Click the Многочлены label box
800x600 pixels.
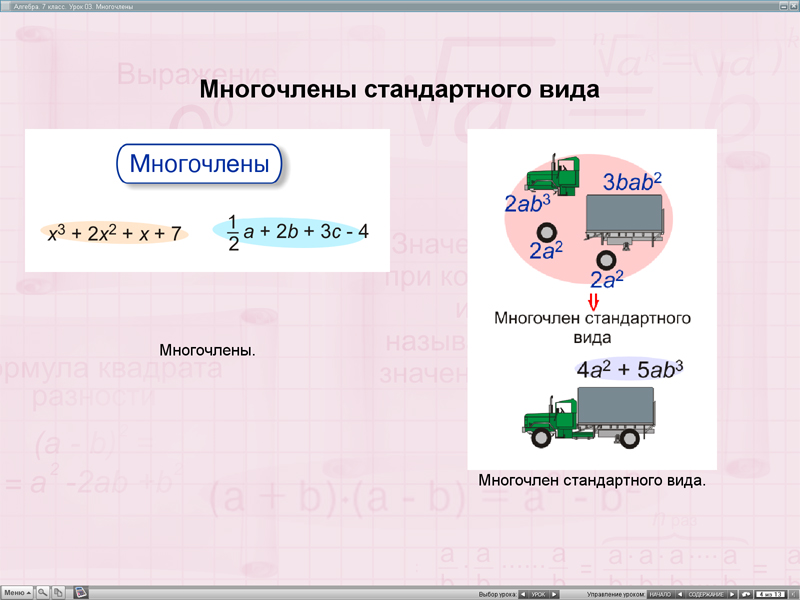[x=200, y=164]
